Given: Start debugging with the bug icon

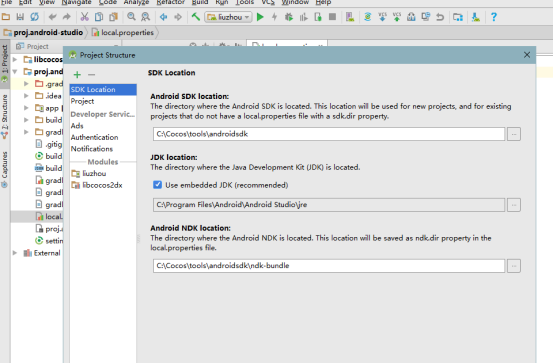Looking at the screenshot, I should 289,17.
